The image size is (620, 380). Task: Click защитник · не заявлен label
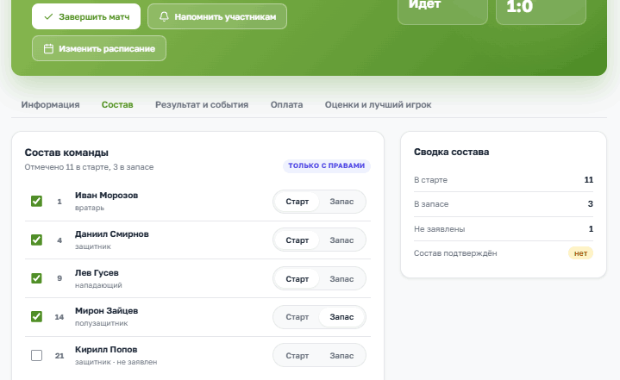tap(116, 362)
